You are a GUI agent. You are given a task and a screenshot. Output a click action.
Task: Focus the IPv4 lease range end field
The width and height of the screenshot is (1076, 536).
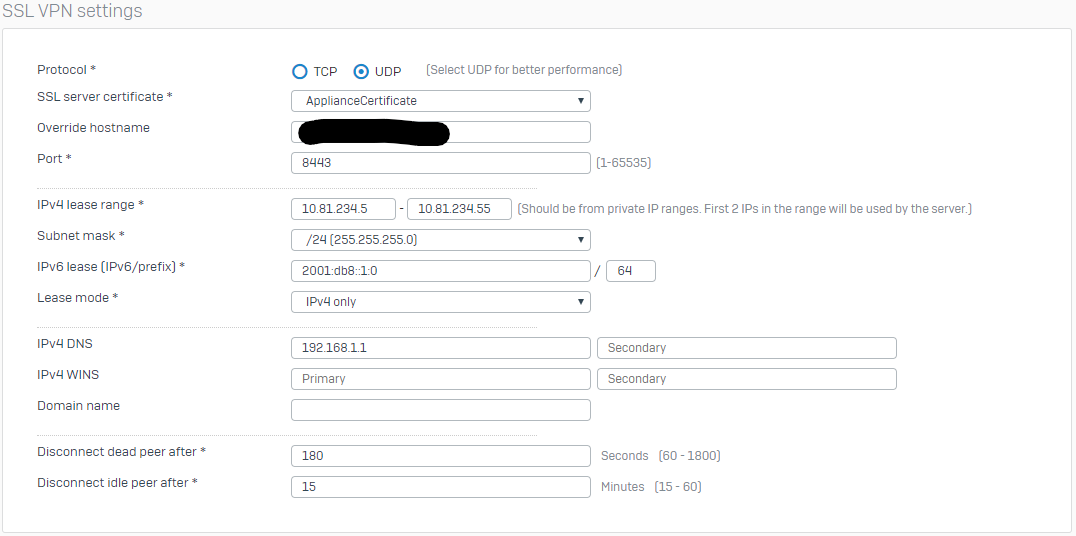[459, 209]
